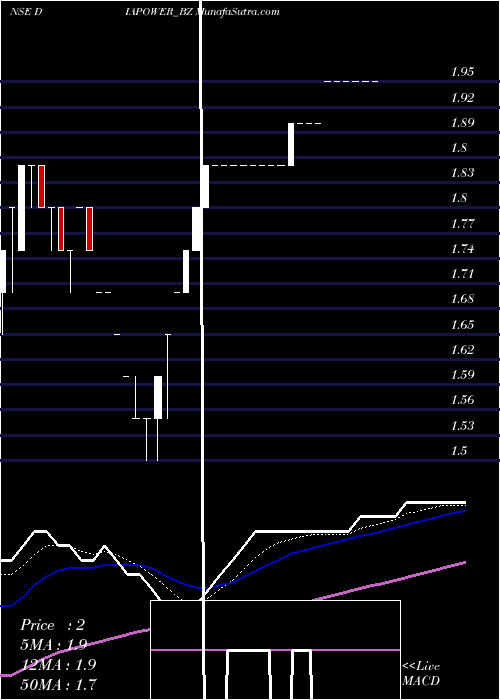
Task: Click the "12MA : 1.9" readout
Action: tap(58, 664)
